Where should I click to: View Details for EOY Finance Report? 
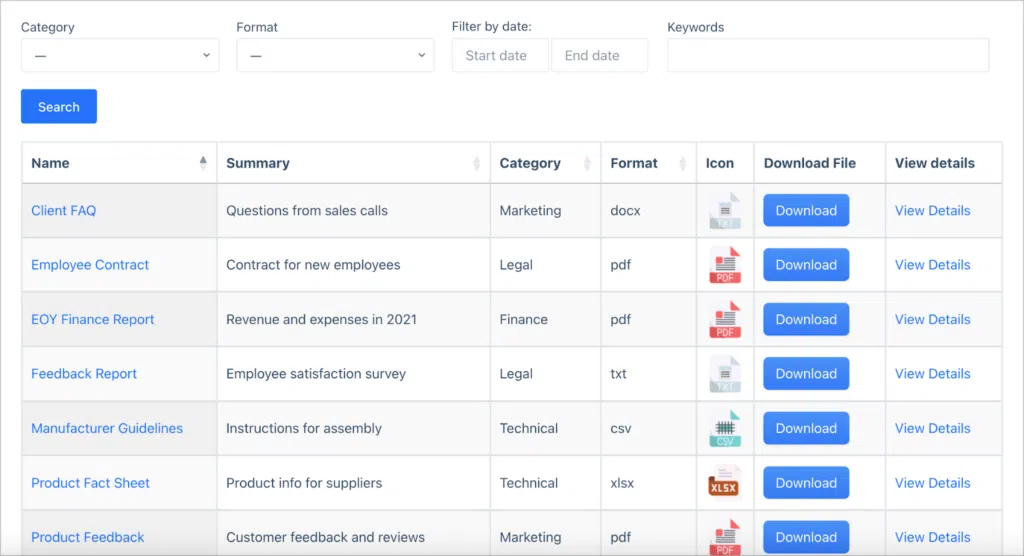coord(932,320)
